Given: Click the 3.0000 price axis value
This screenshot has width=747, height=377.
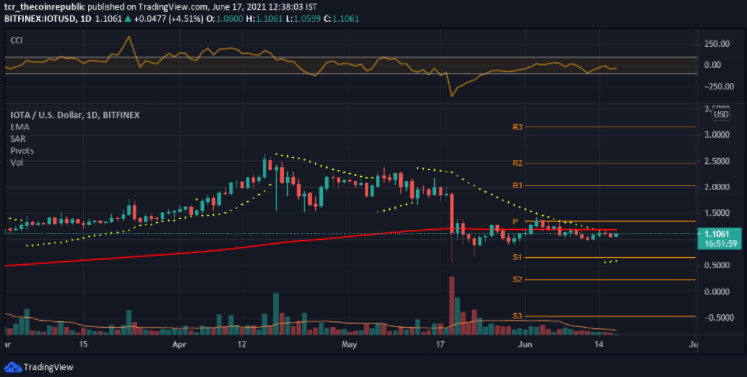Looking at the screenshot, I should [x=717, y=135].
